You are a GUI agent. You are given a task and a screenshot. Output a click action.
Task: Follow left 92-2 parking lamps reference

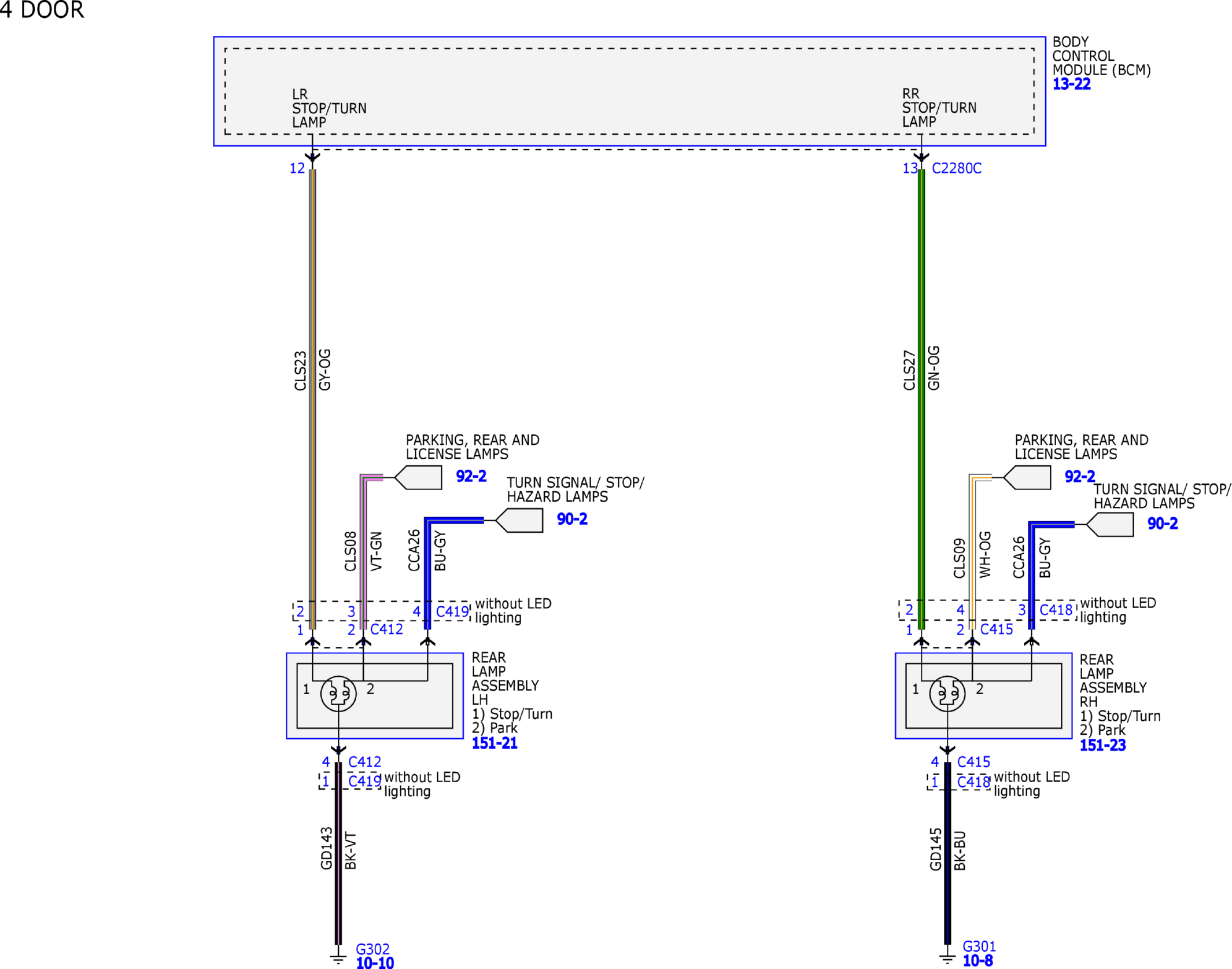pyautogui.click(x=471, y=476)
